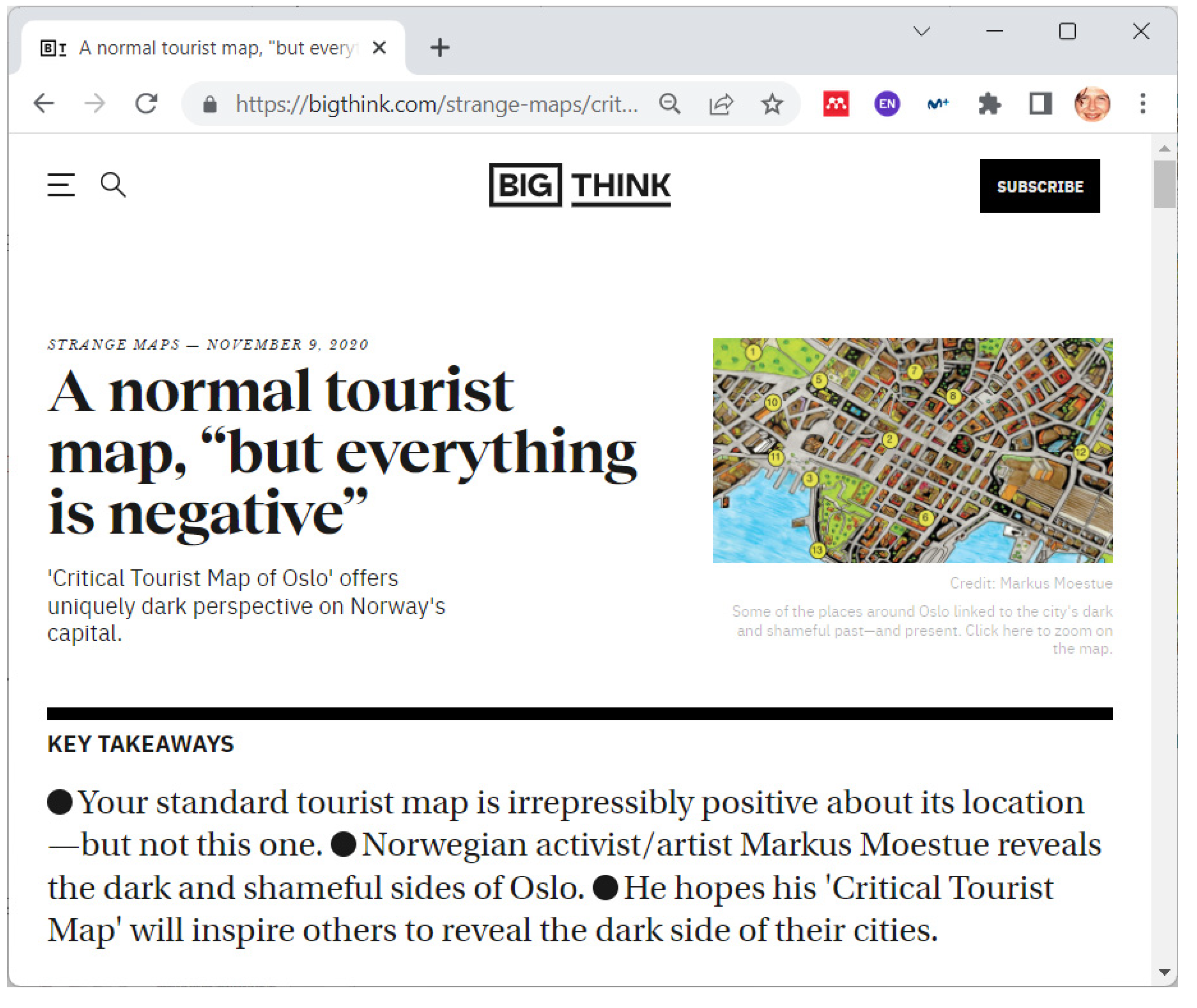Open the Extensions puzzle piece icon
This screenshot has width=1197, height=1008.
(989, 104)
